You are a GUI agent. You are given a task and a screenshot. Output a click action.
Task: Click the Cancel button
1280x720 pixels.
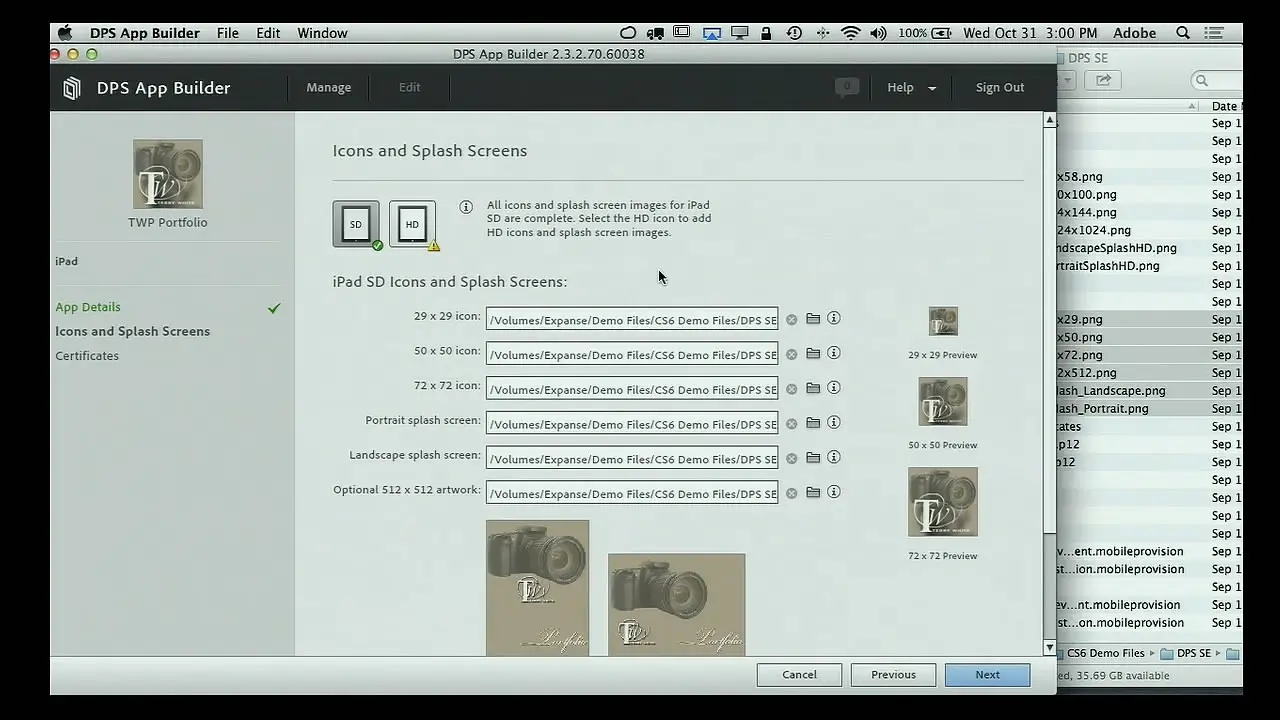pyautogui.click(x=799, y=675)
